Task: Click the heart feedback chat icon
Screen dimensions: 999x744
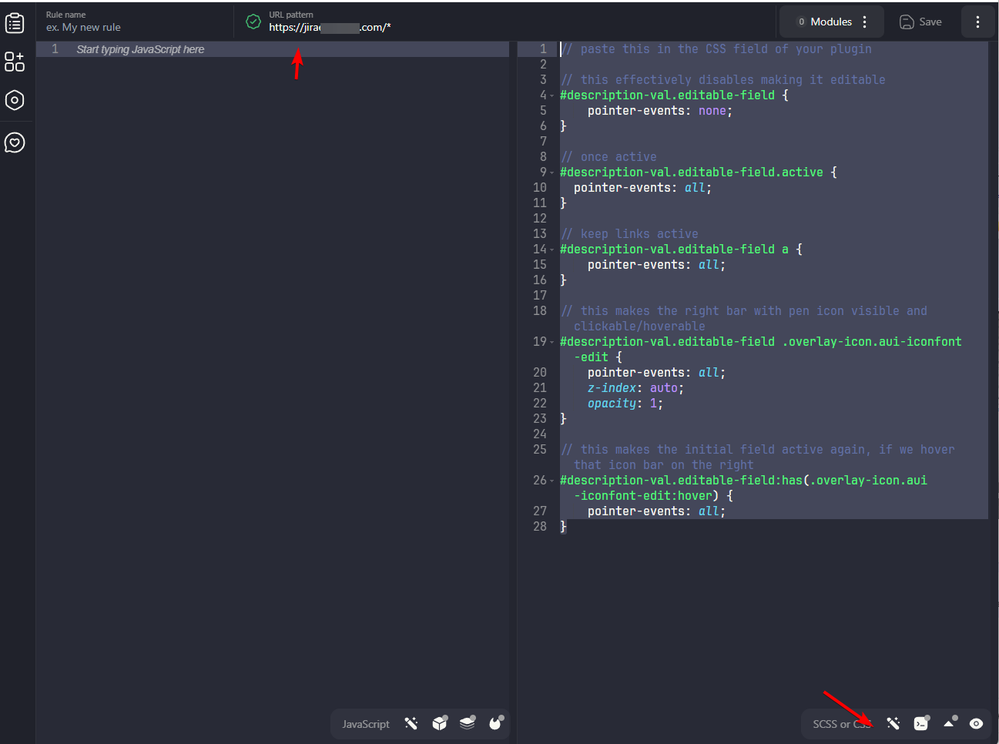Action: 15,142
